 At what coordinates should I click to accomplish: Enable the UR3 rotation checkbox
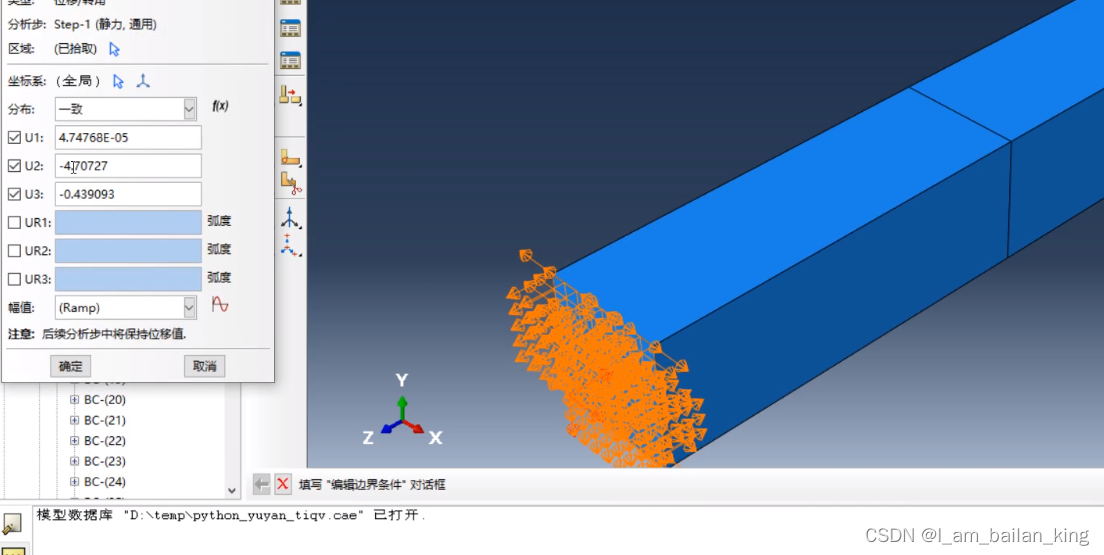point(14,279)
